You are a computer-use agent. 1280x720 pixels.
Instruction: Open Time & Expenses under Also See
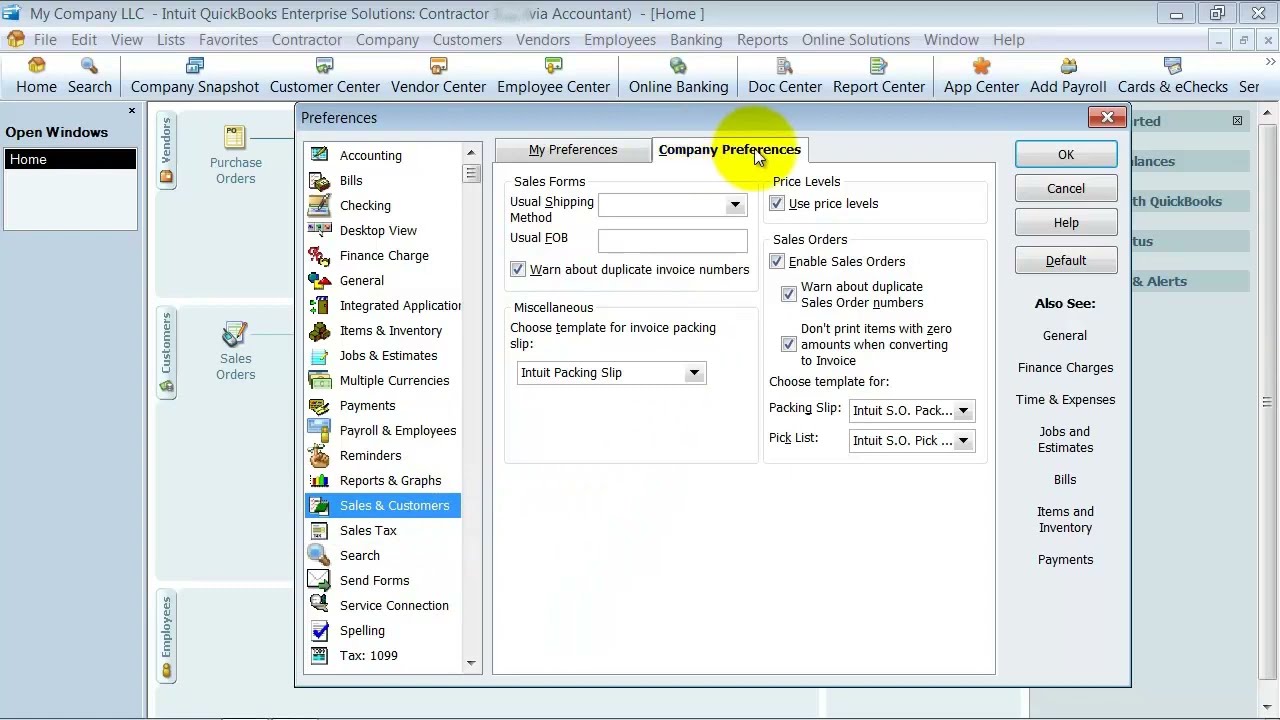tap(1065, 400)
